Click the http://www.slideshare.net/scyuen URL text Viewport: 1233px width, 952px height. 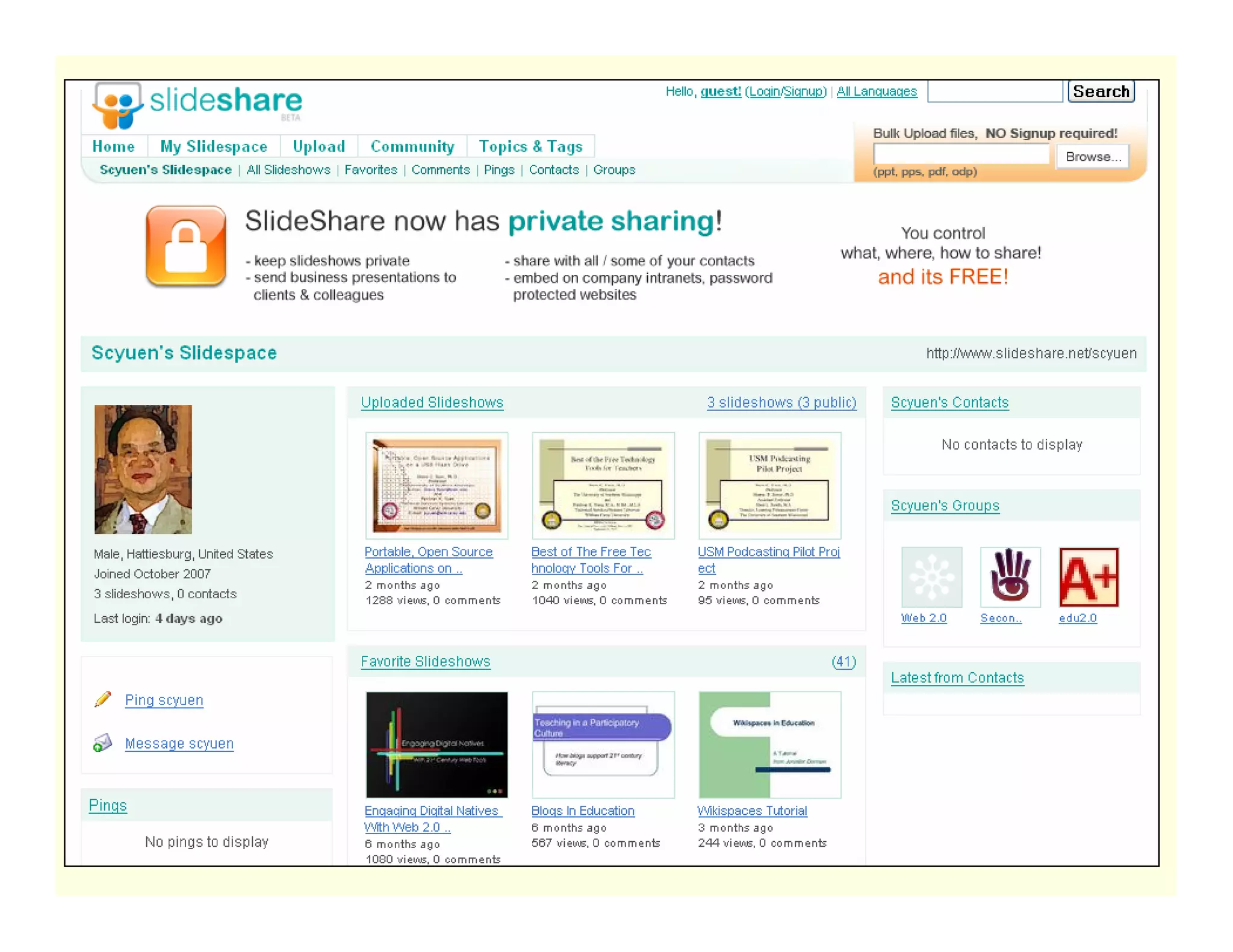[1031, 353]
